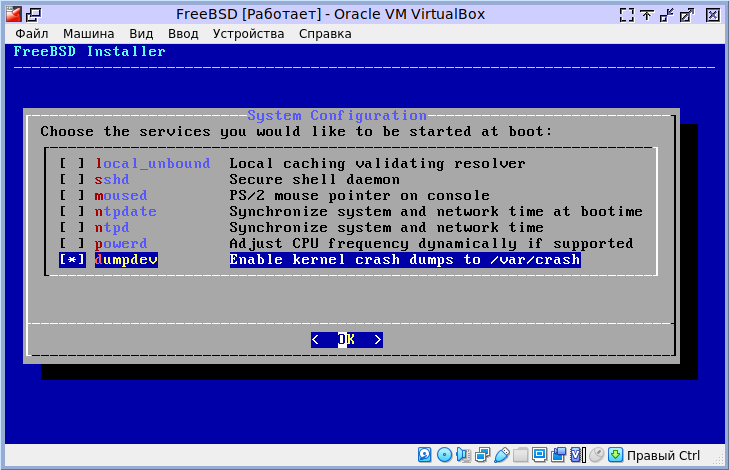The height and width of the screenshot is (470, 729).
Task: Select the highlighted dumpdev service name
Action: (x=126, y=259)
